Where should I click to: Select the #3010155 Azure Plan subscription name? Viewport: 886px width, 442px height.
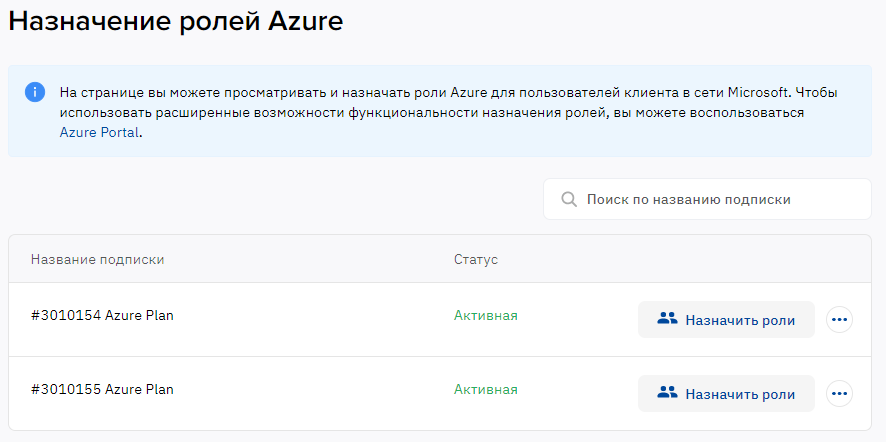[102, 389]
